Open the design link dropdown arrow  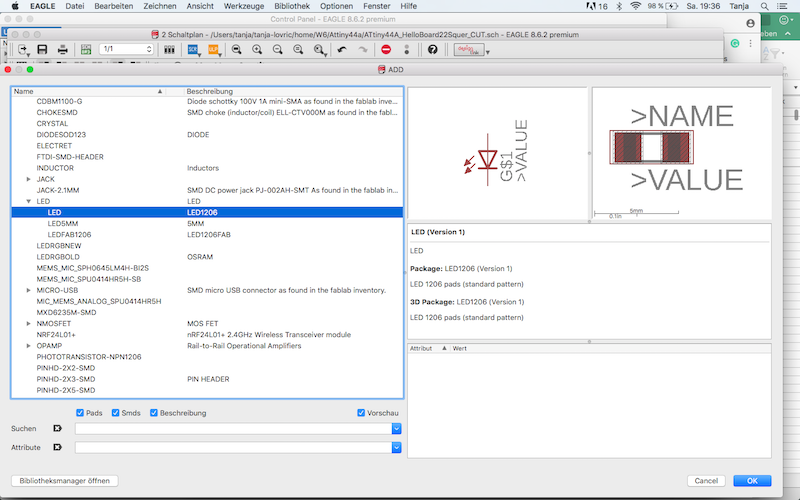(x=487, y=53)
